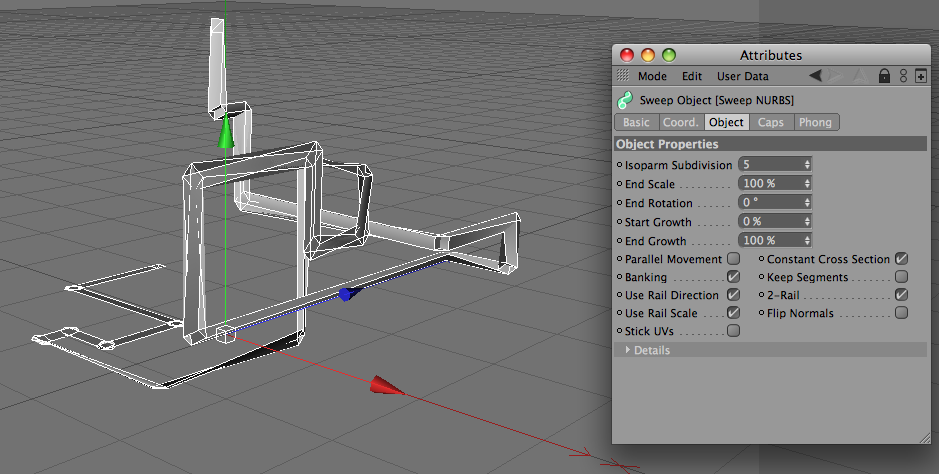This screenshot has width=939, height=474.
Task: Click End Growth stepper arrows
Action: [x=807, y=241]
